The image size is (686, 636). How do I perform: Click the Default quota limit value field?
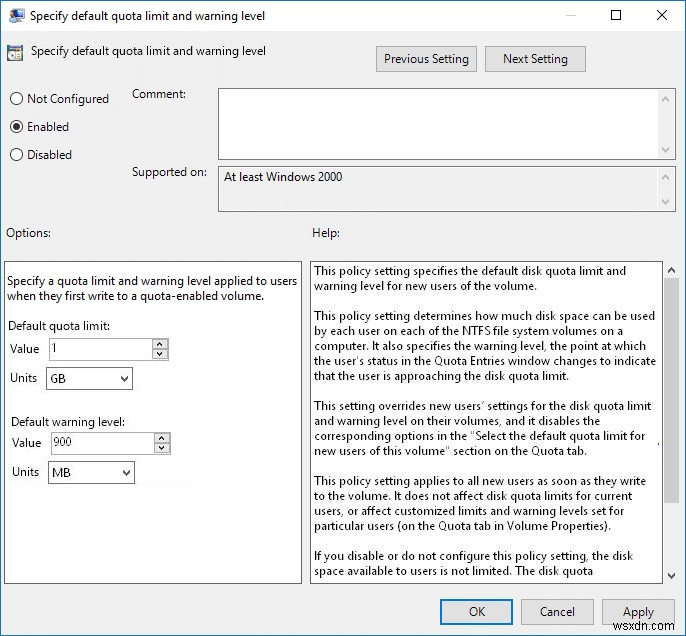[101, 349]
